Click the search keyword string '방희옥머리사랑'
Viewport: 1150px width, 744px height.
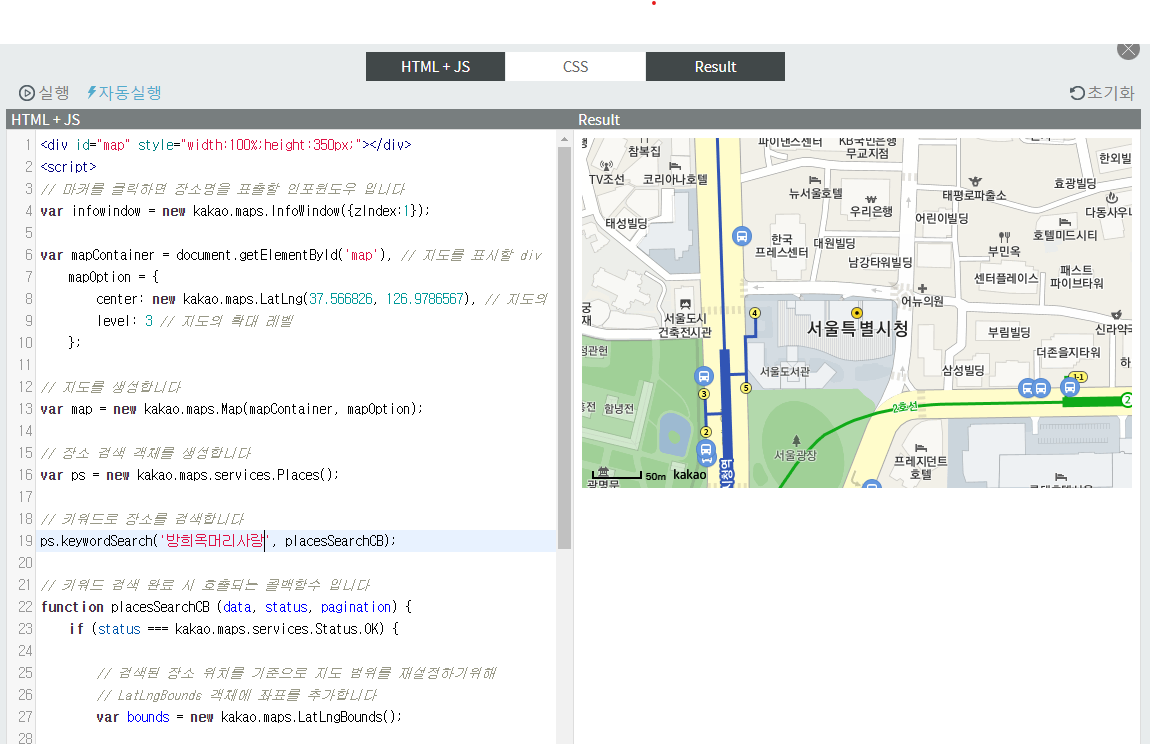coord(215,541)
